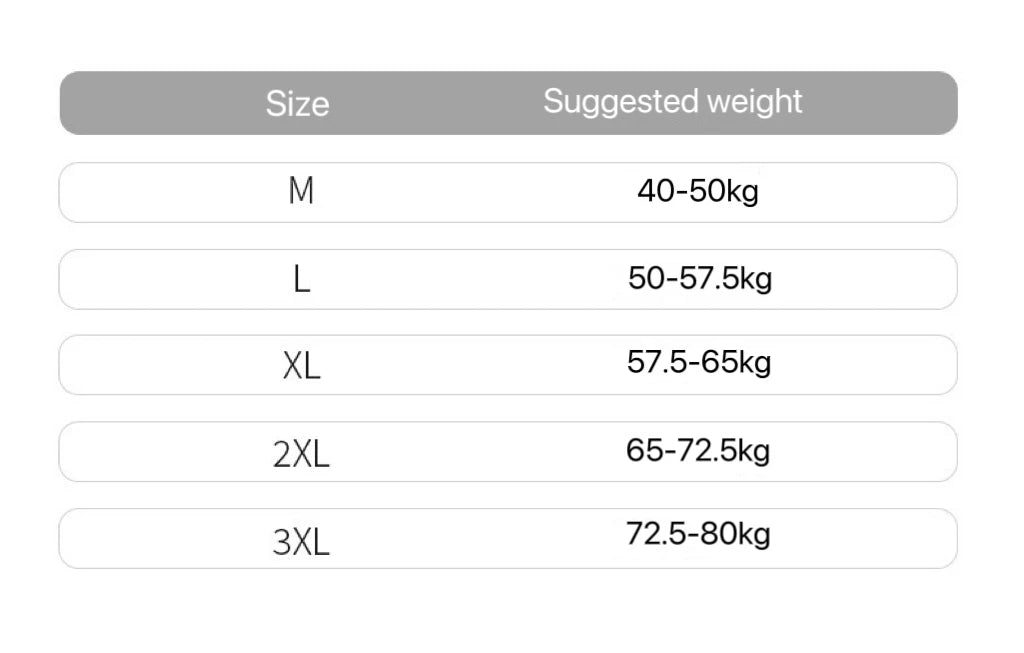Select the L size label
The width and height of the screenshot is (1024, 653).
click(x=302, y=279)
